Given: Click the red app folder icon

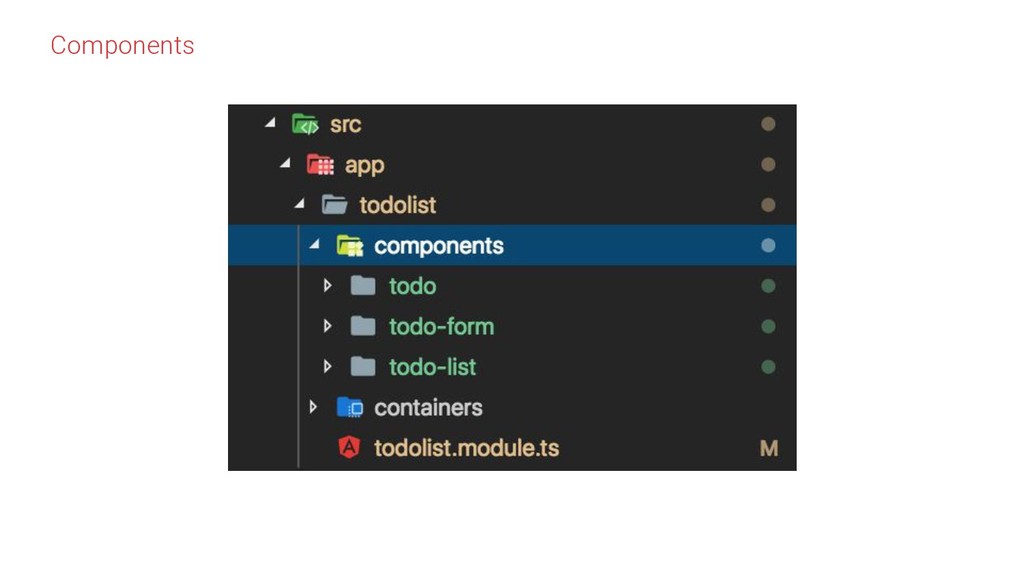Looking at the screenshot, I should [x=319, y=165].
